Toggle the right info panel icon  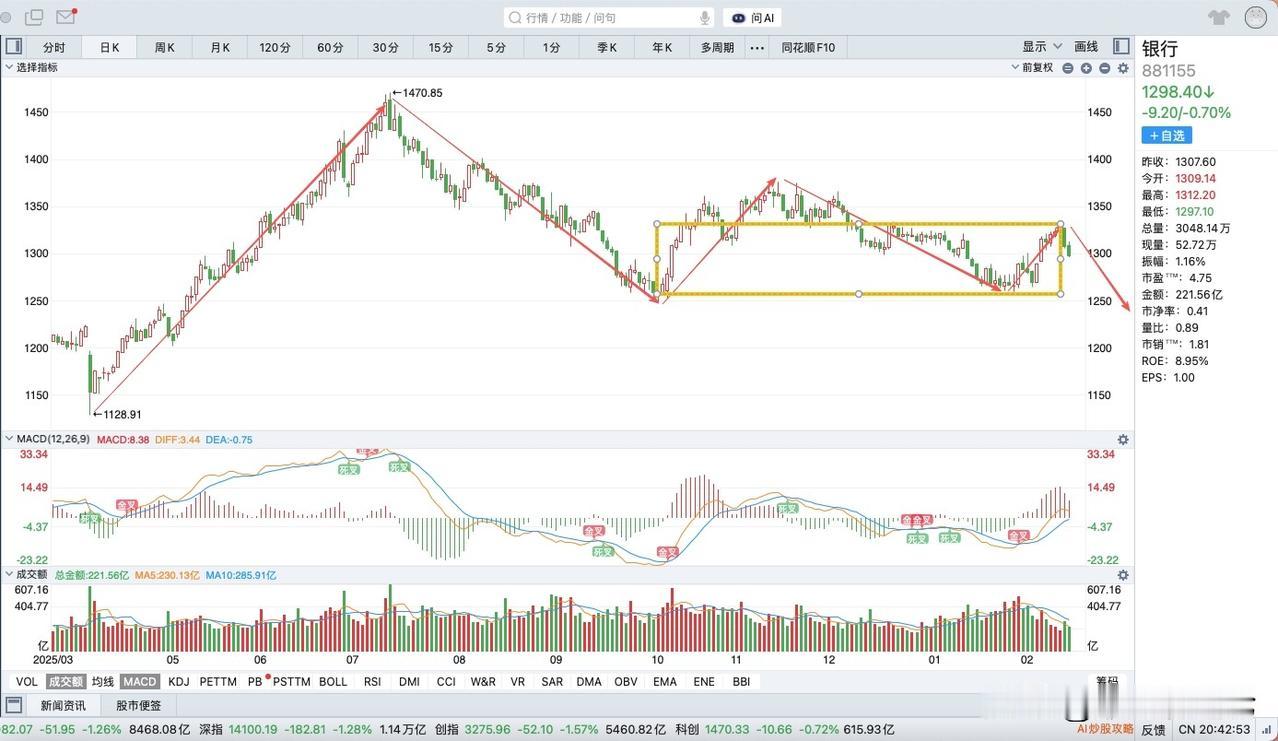pyautogui.click(x=1121, y=47)
